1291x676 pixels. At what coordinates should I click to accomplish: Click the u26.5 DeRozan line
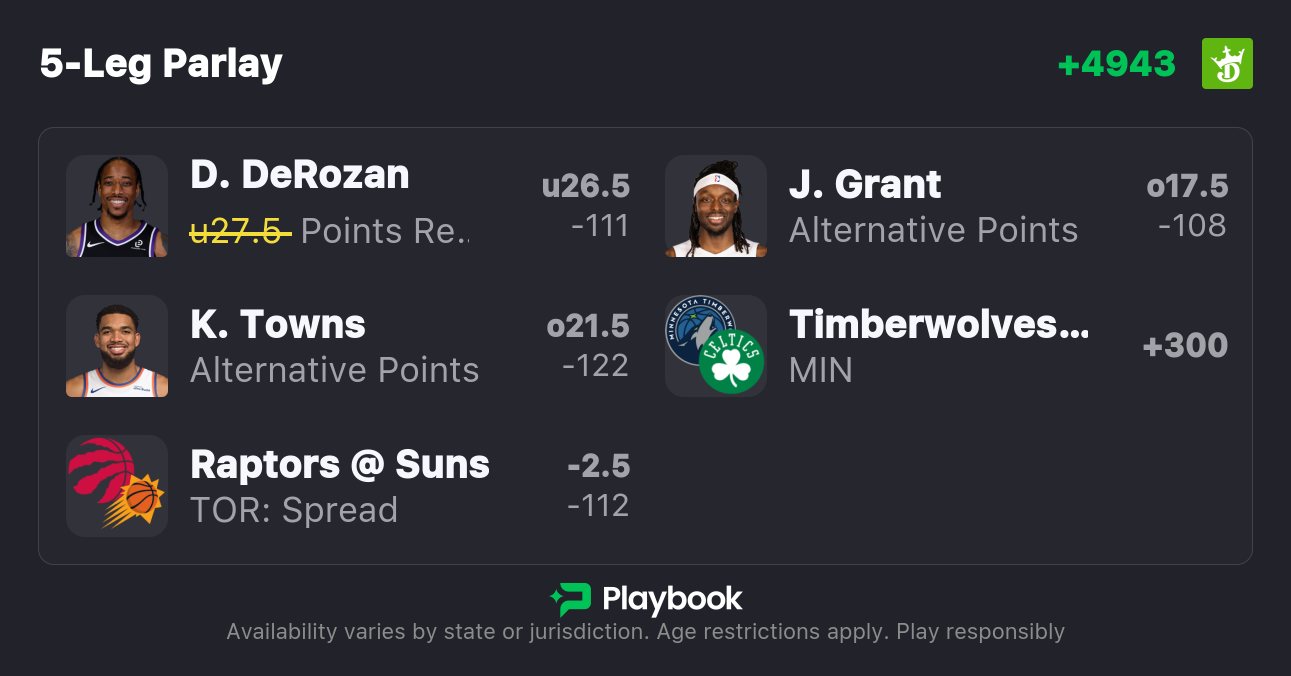coord(586,186)
